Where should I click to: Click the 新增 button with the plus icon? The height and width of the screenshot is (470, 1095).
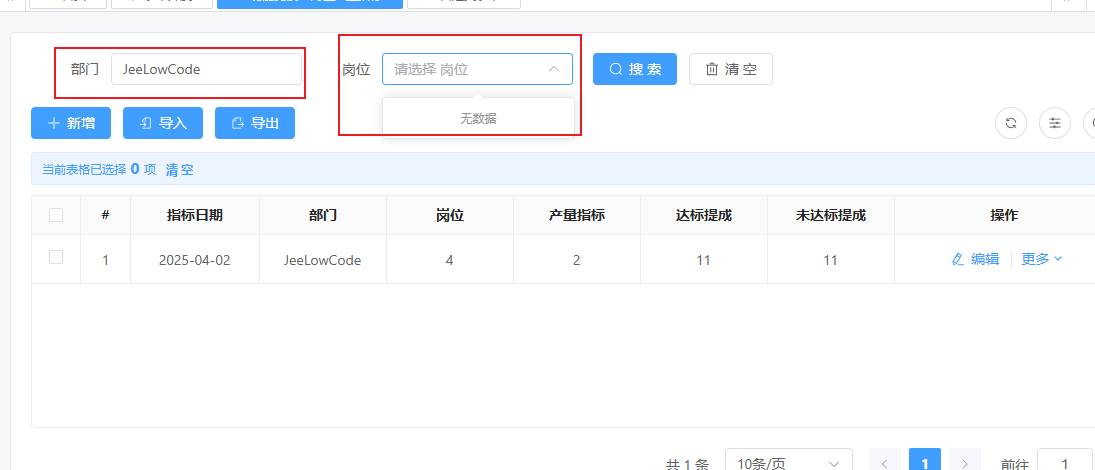(71, 123)
